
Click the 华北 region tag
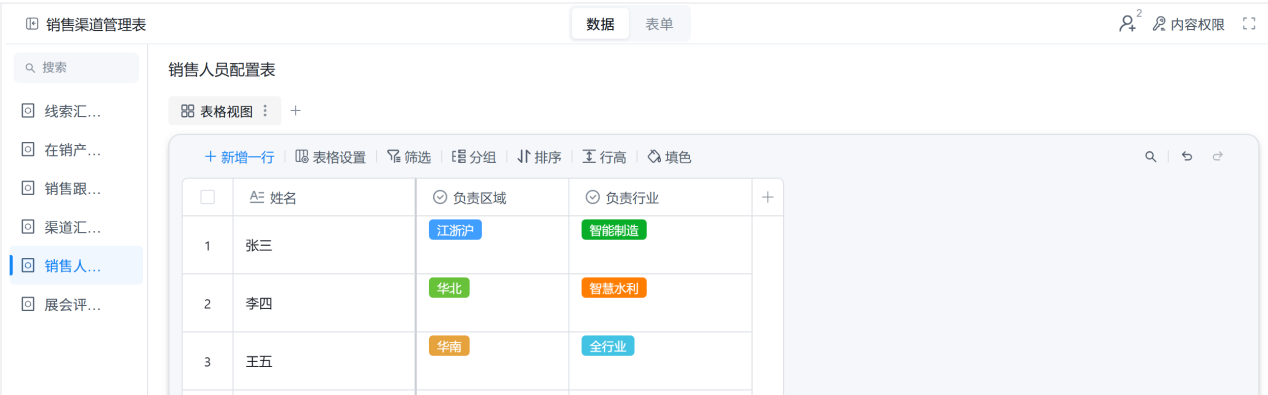pos(449,288)
